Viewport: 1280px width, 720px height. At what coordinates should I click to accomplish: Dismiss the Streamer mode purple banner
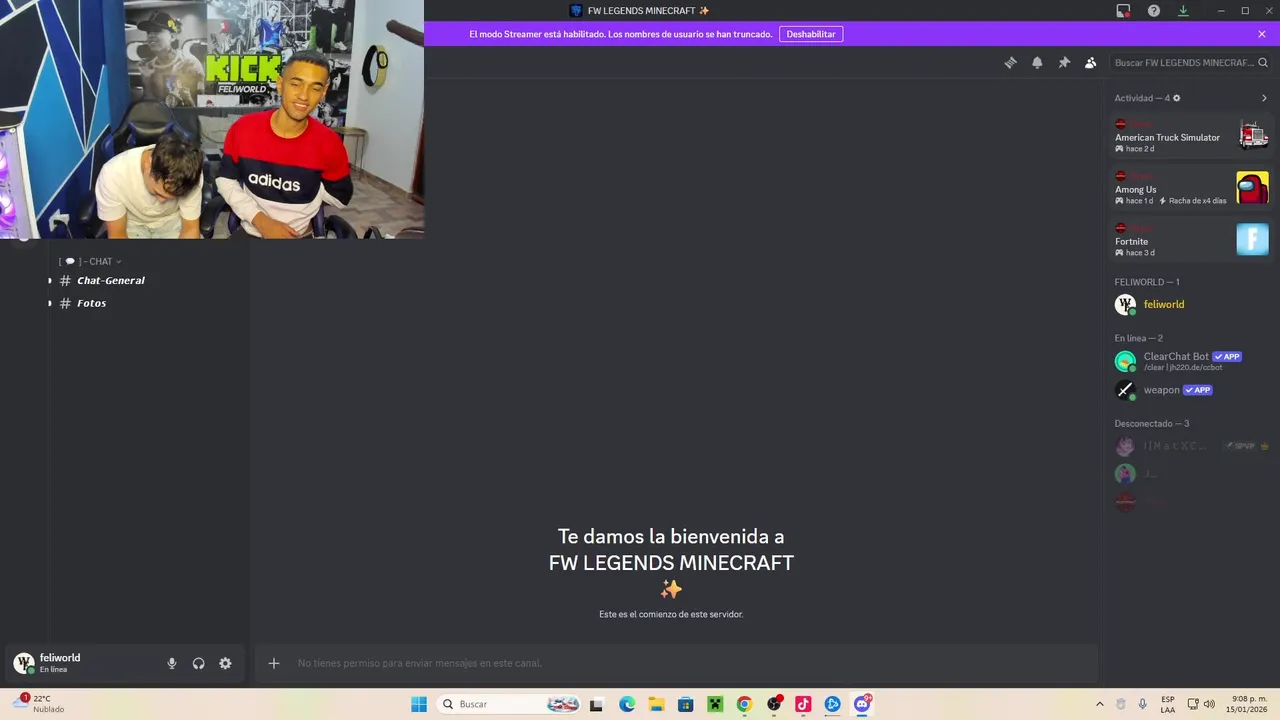(1262, 34)
